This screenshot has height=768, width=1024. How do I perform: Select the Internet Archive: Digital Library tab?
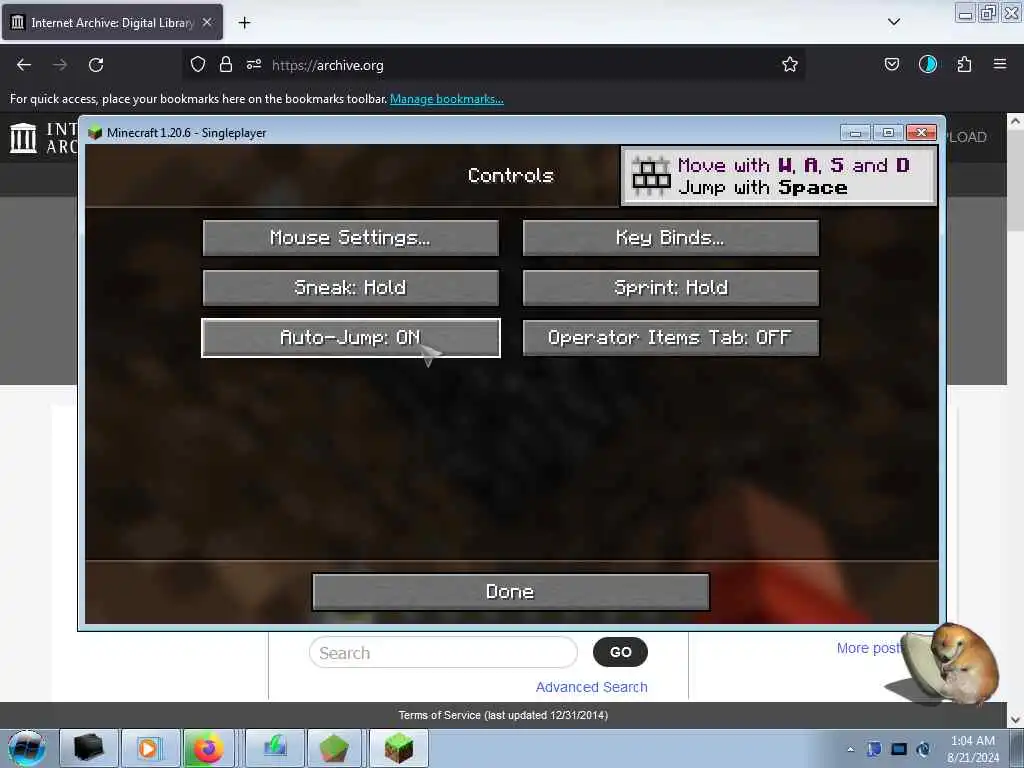pyautogui.click(x=112, y=22)
